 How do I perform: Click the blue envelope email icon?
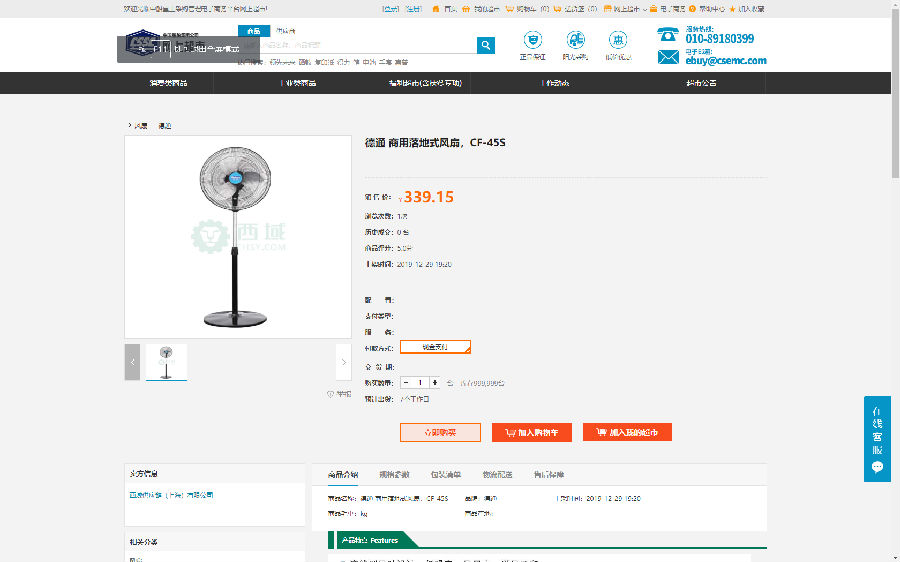click(x=668, y=57)
